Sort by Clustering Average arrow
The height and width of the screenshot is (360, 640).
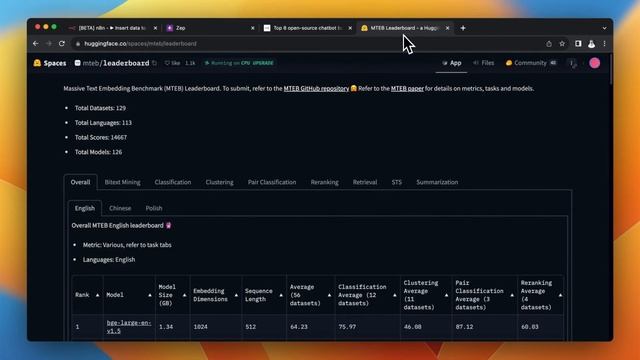coord(447,295)
